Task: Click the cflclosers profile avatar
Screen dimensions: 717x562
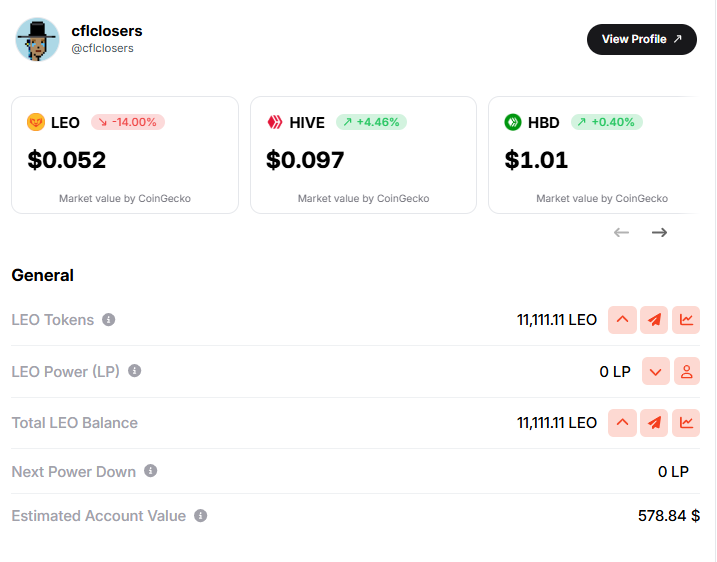Action: coord(37,39)
